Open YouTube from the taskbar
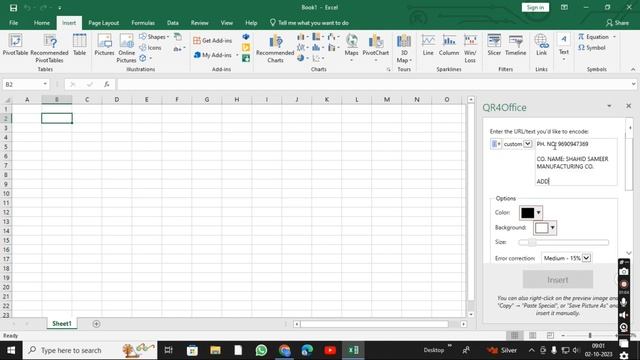640x360 pixels. click(330, 350)
